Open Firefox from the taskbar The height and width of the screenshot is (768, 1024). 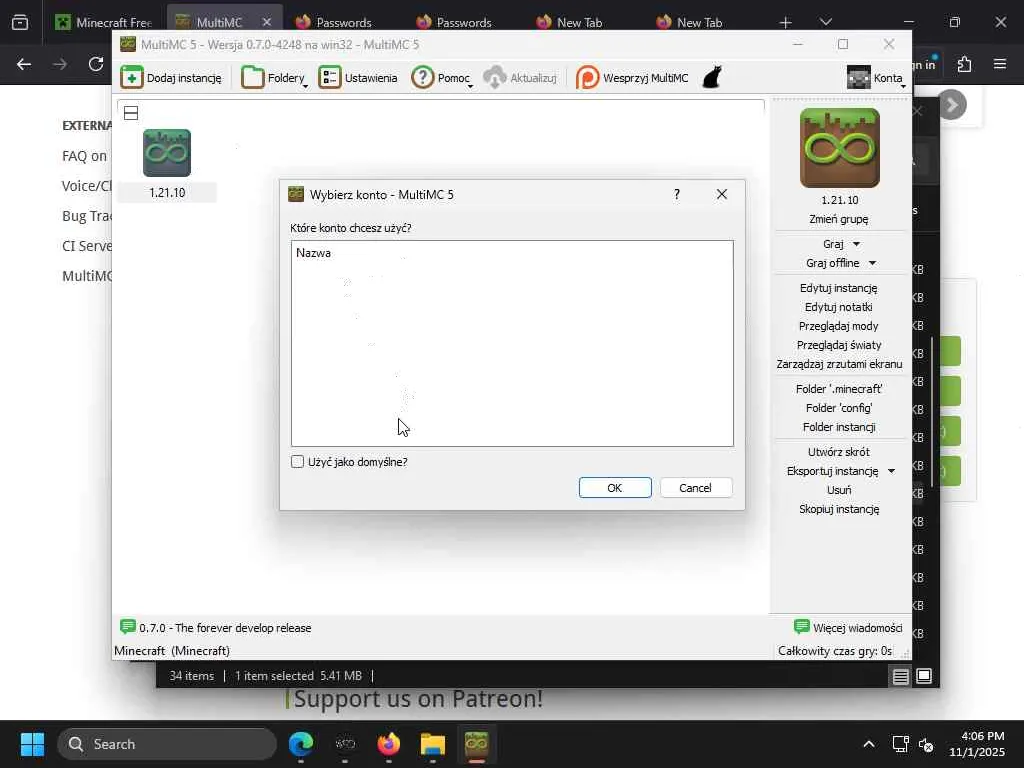[x=389, y=744]
